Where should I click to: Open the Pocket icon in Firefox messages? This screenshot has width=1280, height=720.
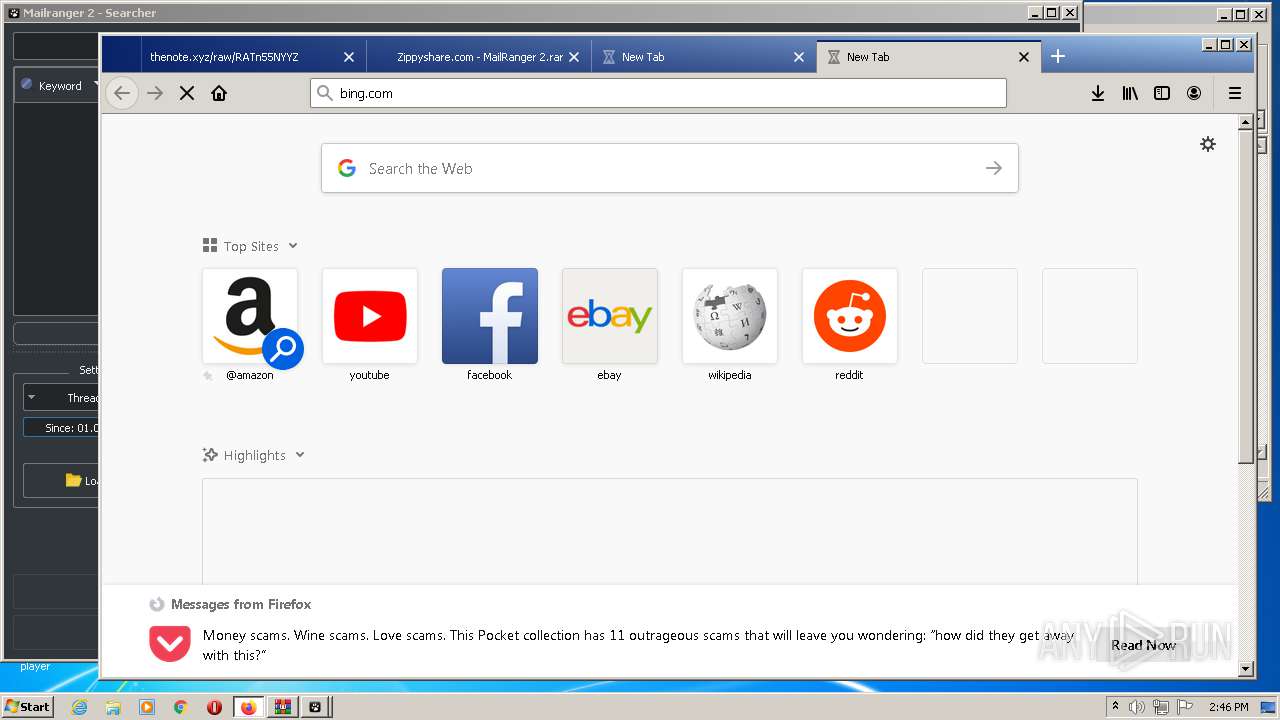(x=170, y=644)
